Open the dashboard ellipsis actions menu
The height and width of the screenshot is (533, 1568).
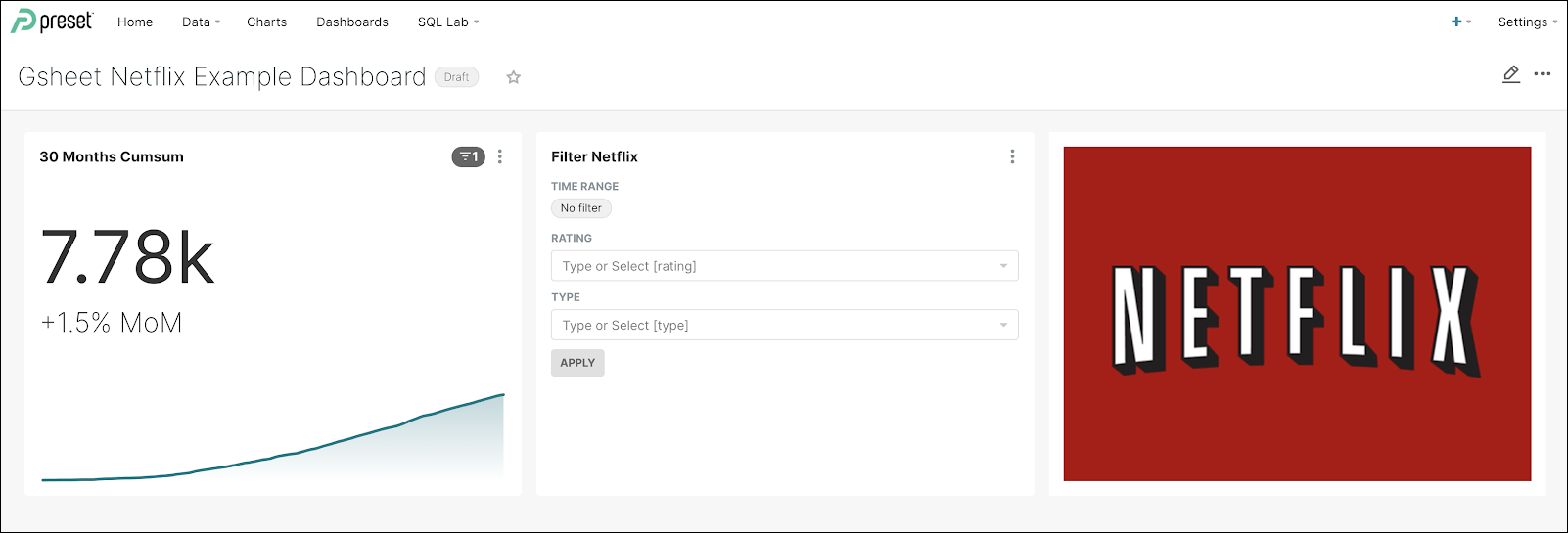point(1543,74)
